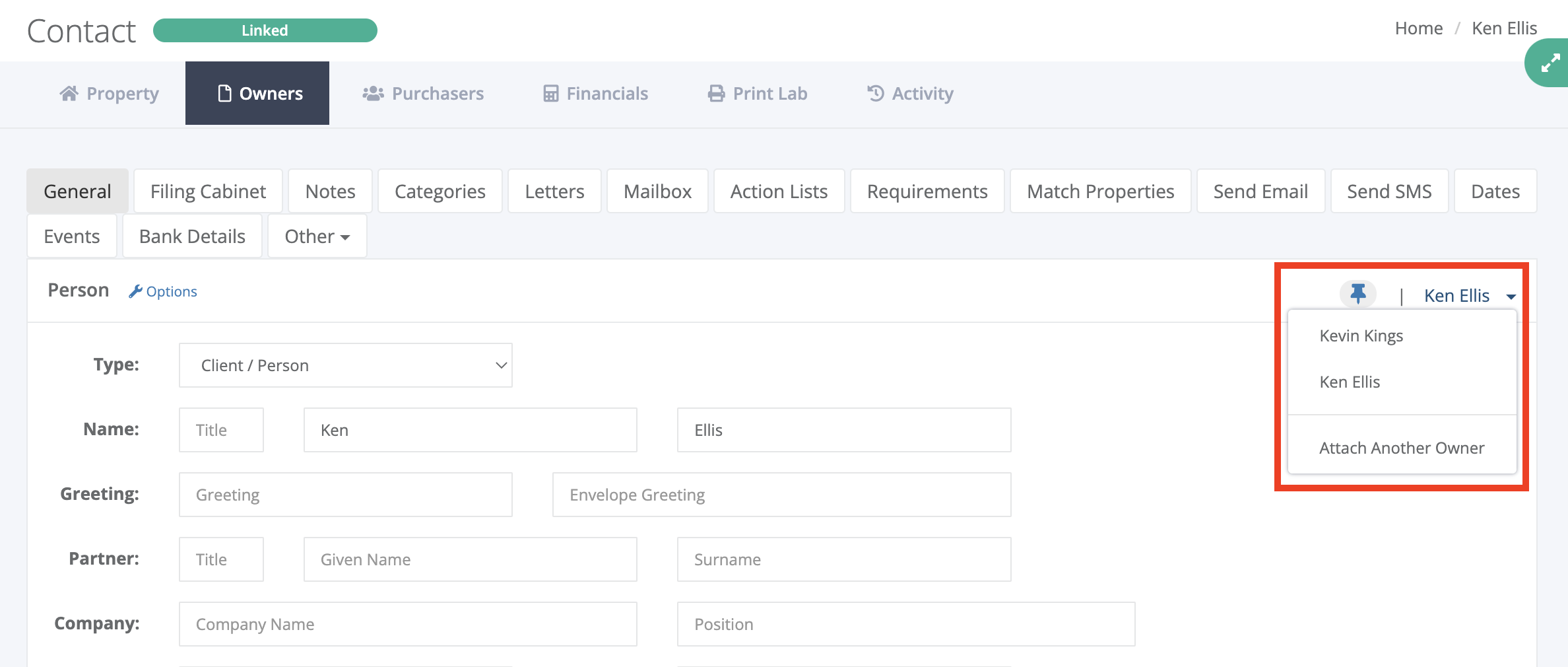Open the Match Properties sub-tab
Image resolution: width=1568 pixels, height=667 pixels.
coord(1101,192)
